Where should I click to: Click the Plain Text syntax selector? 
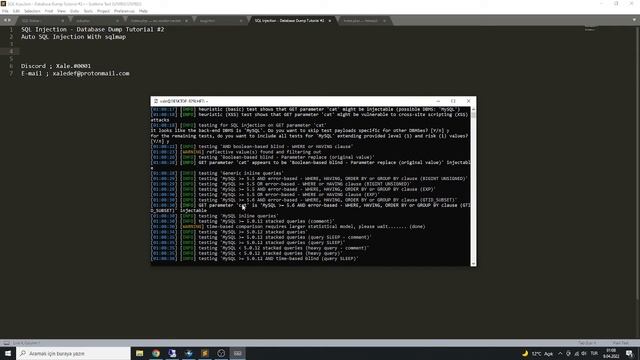[621, 343]
